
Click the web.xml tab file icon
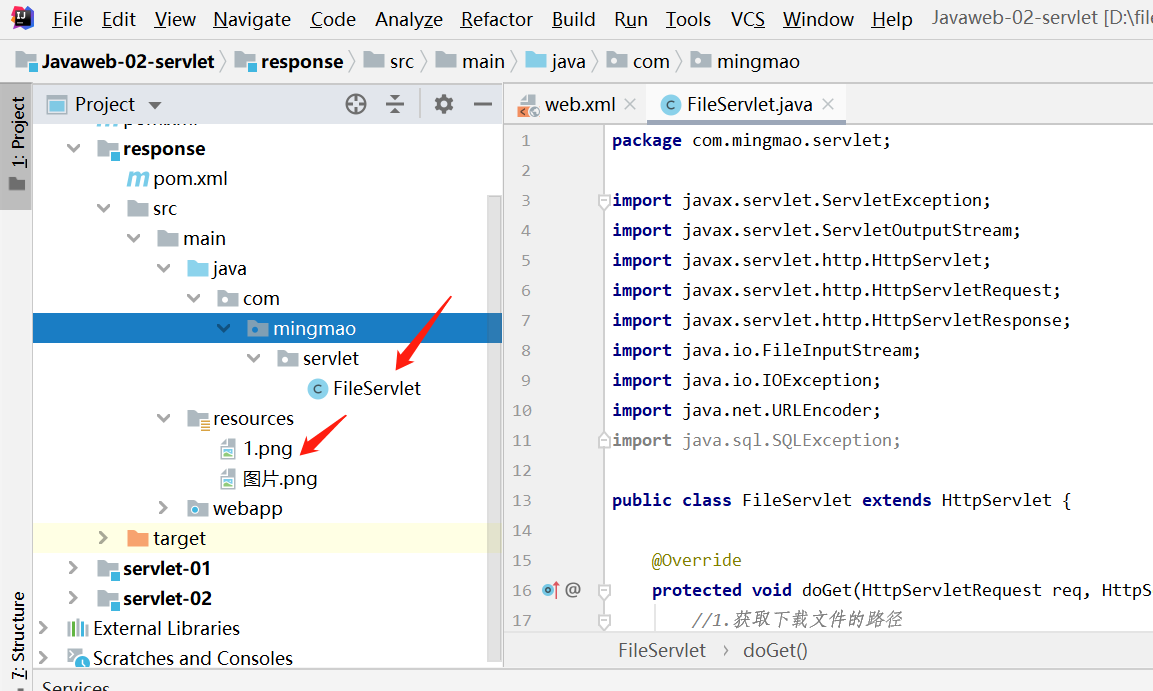coord(528,105)
